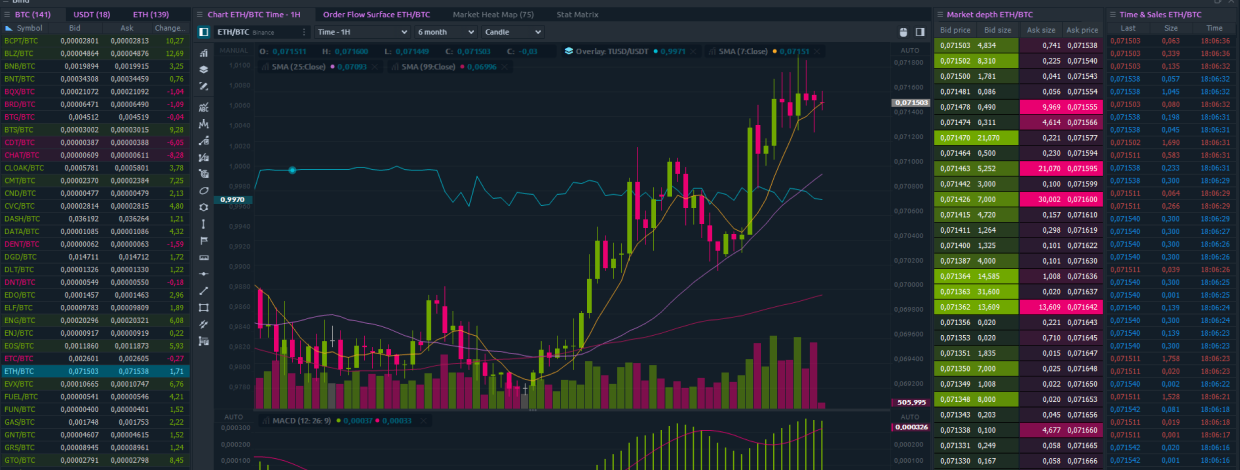The image size is (1240, 470).
Task: Open the Market Heat Map (75) tab
Action: click(x=493, y=15)
